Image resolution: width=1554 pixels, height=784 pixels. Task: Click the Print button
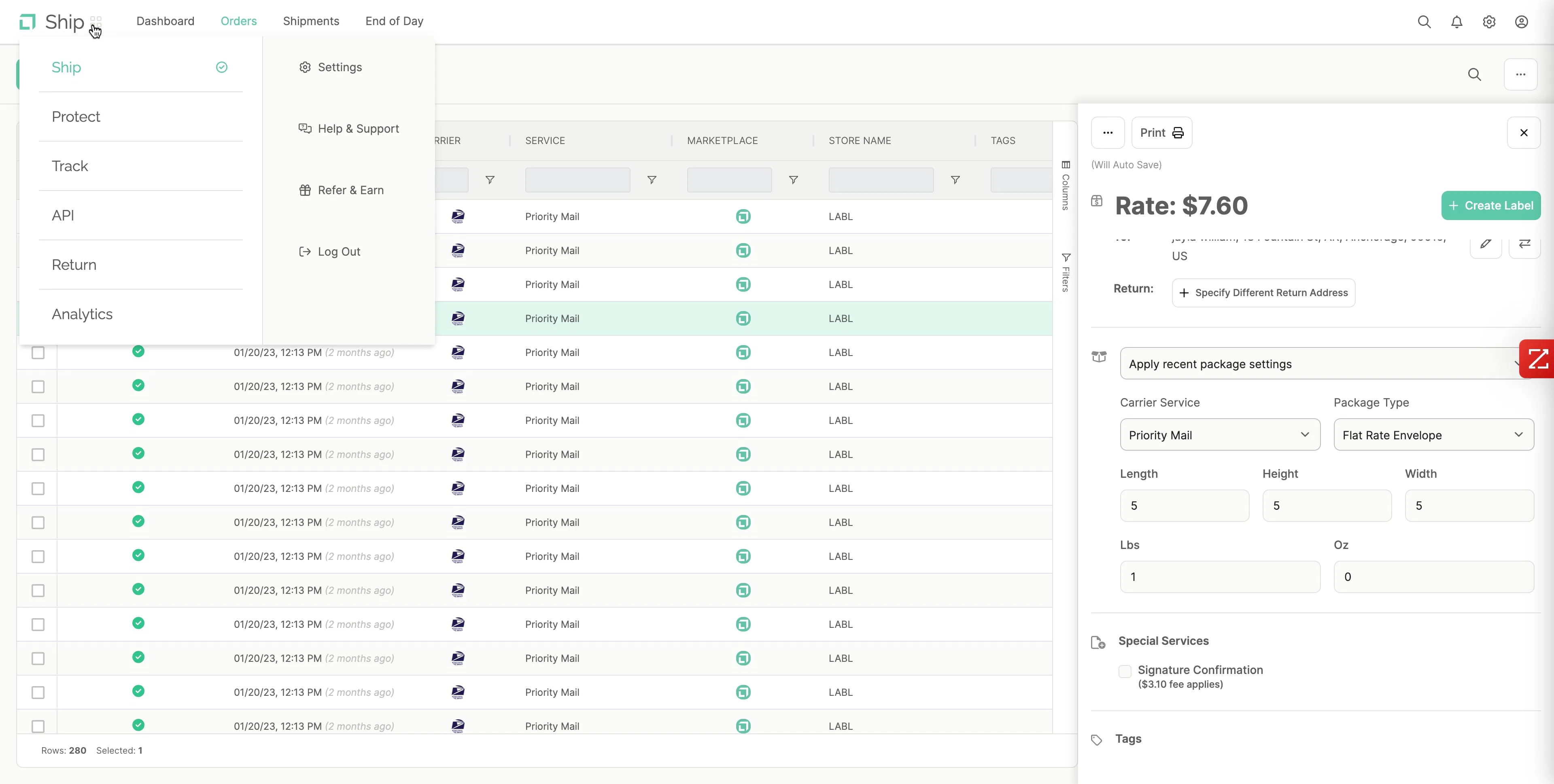tap(1161, 133)
